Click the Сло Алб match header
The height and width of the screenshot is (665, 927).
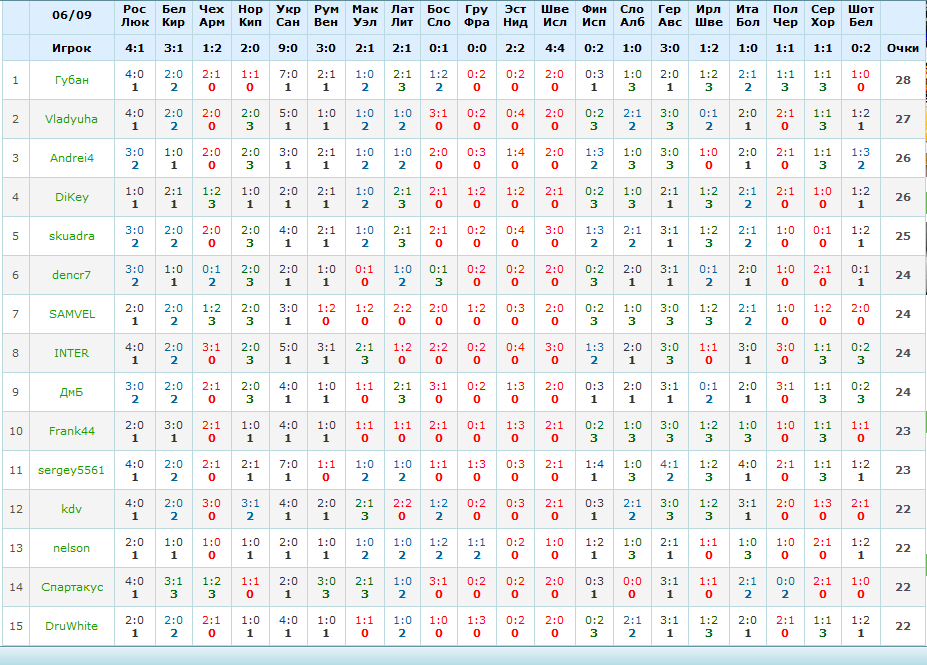point(632,16)
